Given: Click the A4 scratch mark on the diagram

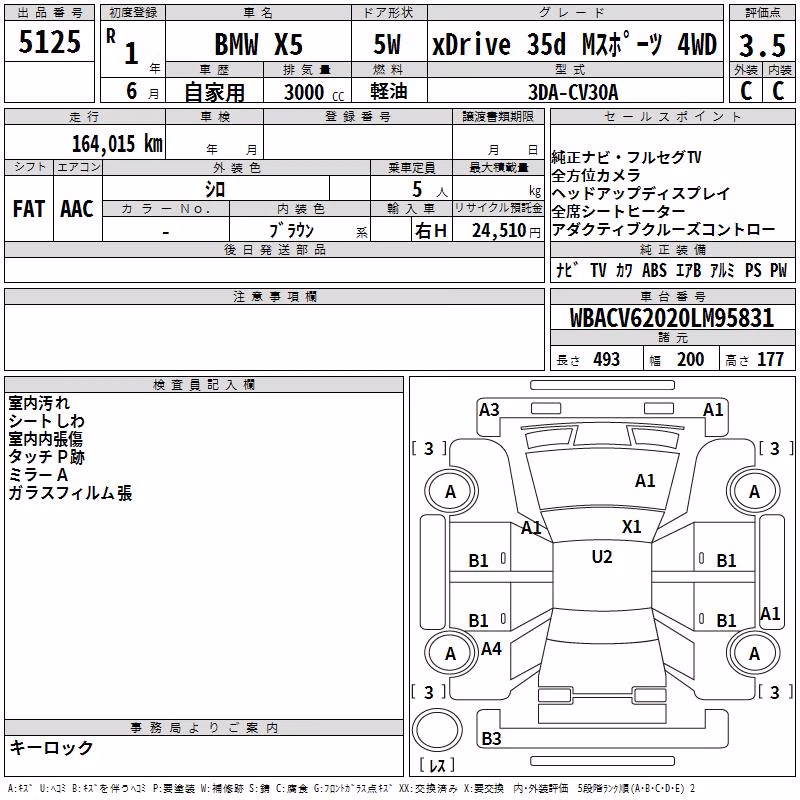Looking at the screenshot, I should (491, 649).
